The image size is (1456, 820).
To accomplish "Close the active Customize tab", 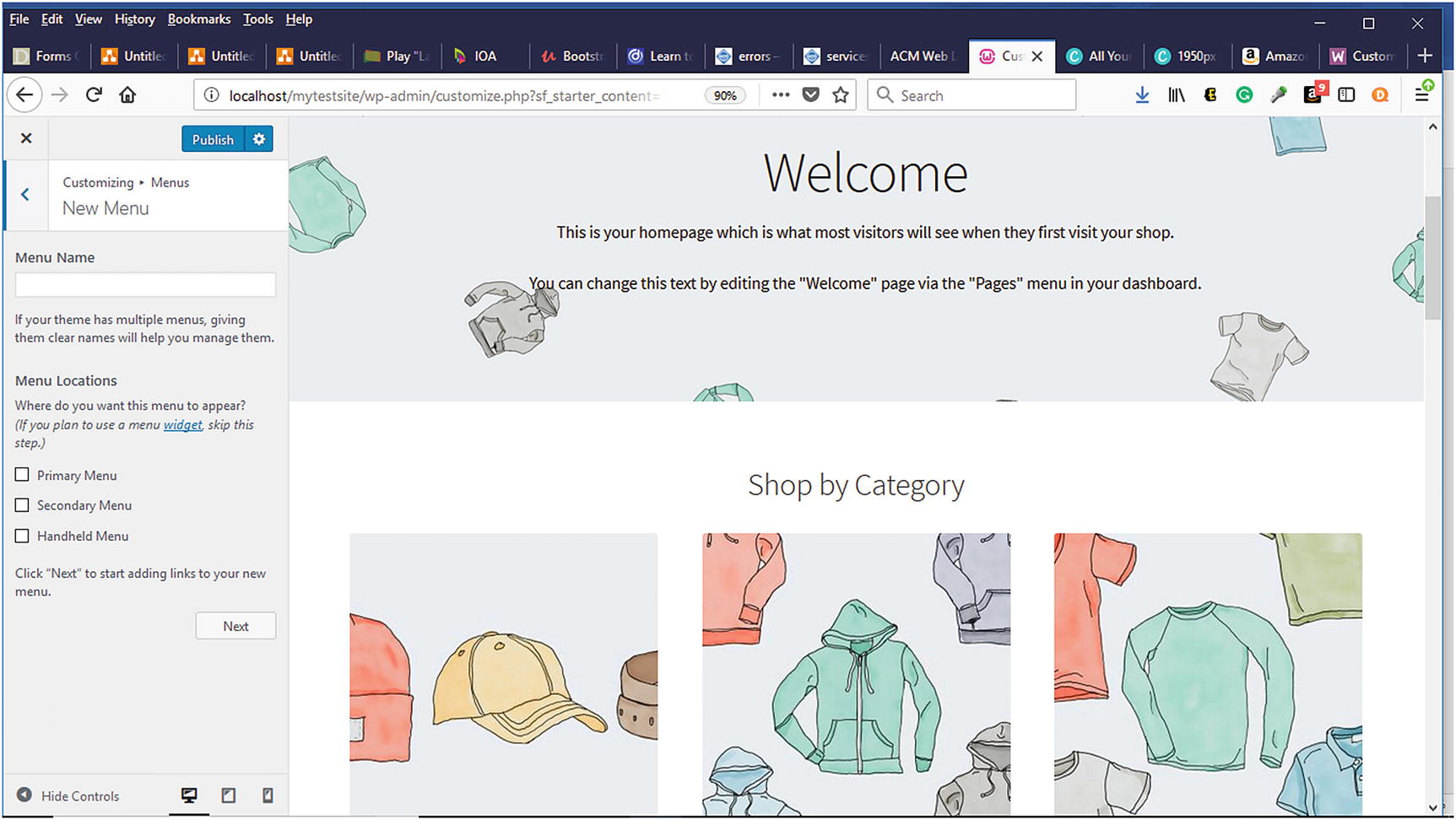I will click(1037, 57).
